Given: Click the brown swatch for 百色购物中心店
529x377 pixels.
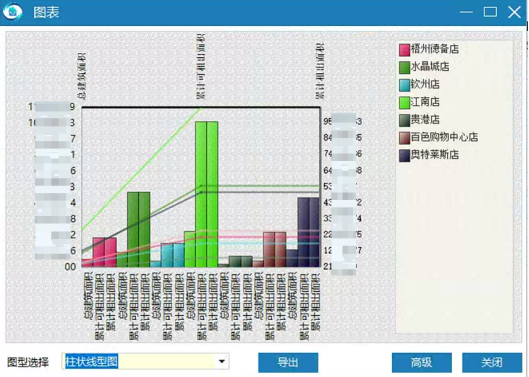Looking at the screenshot, I should point(404,138).
